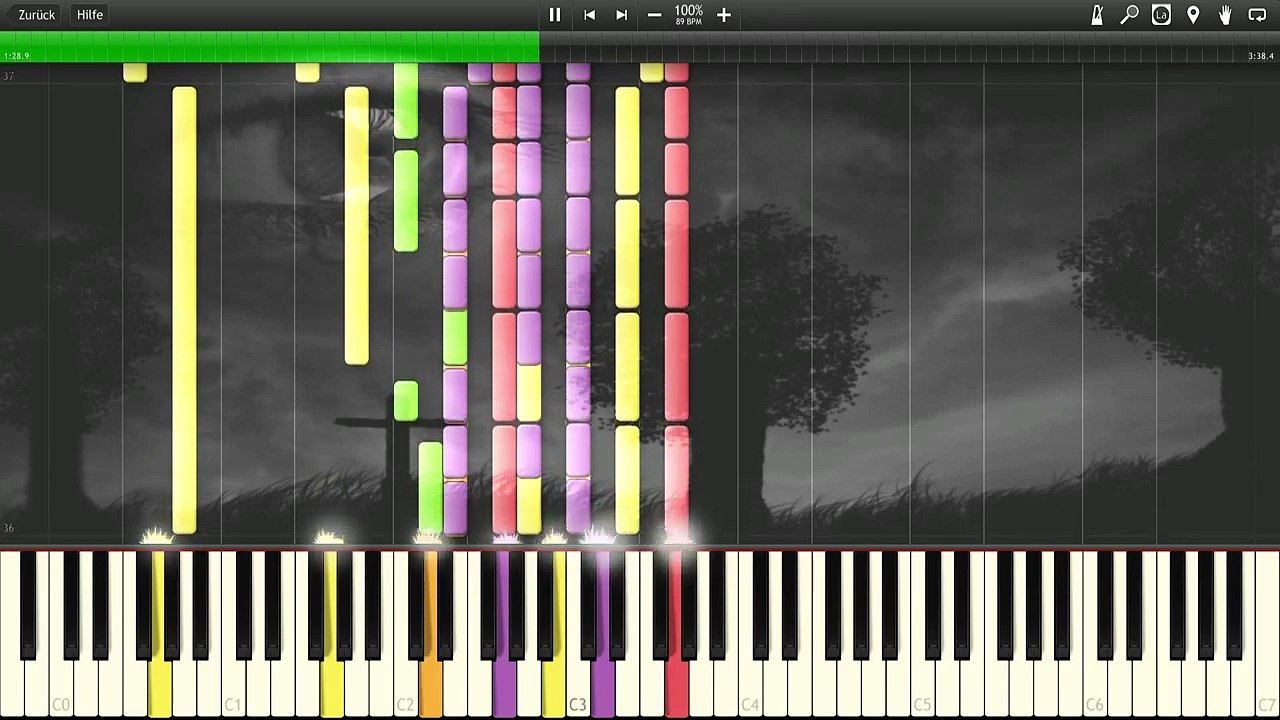Click the elapsed time 1:28.9 label

pos(16,57)
